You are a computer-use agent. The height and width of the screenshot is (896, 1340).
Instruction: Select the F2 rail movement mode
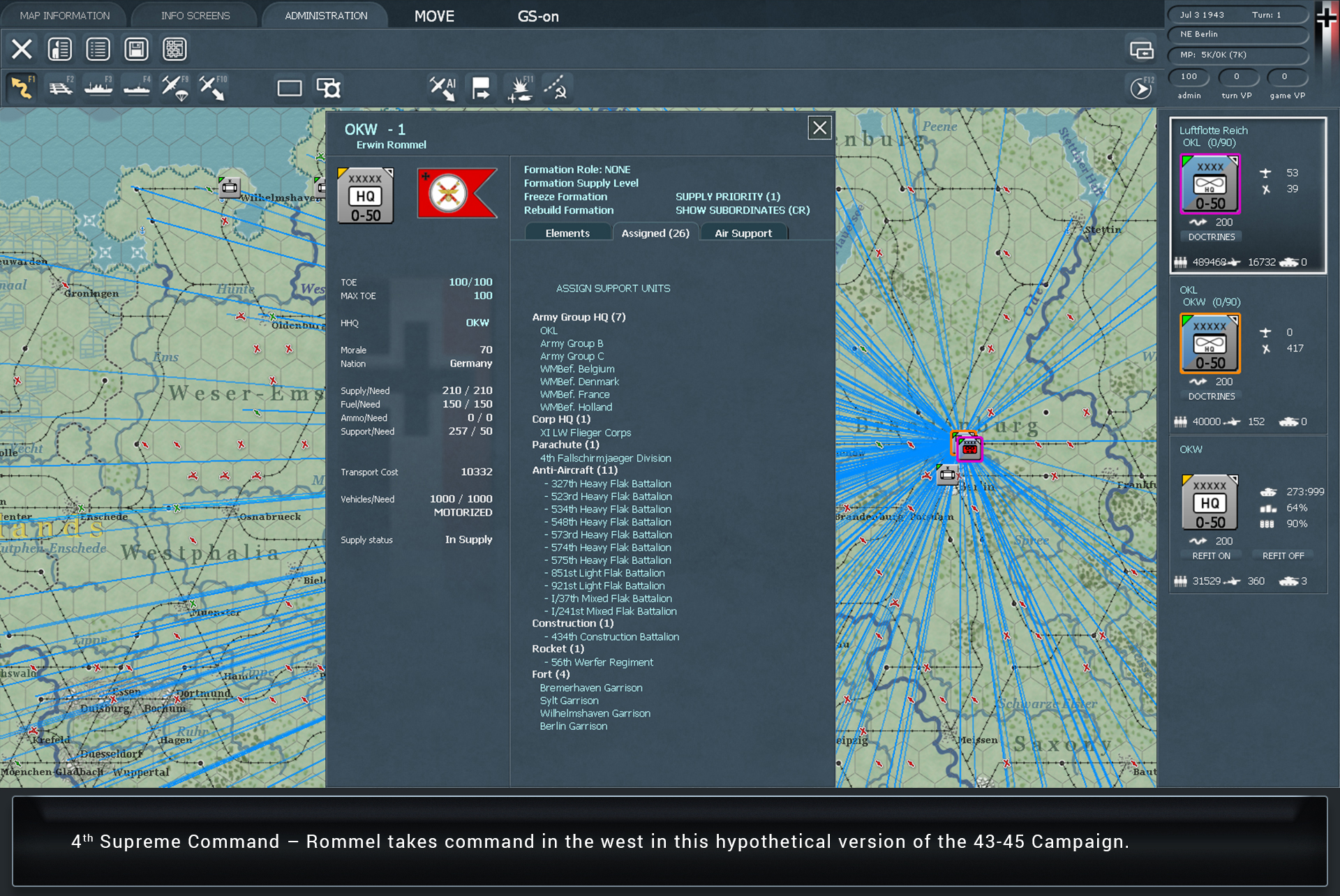[60, 87]
